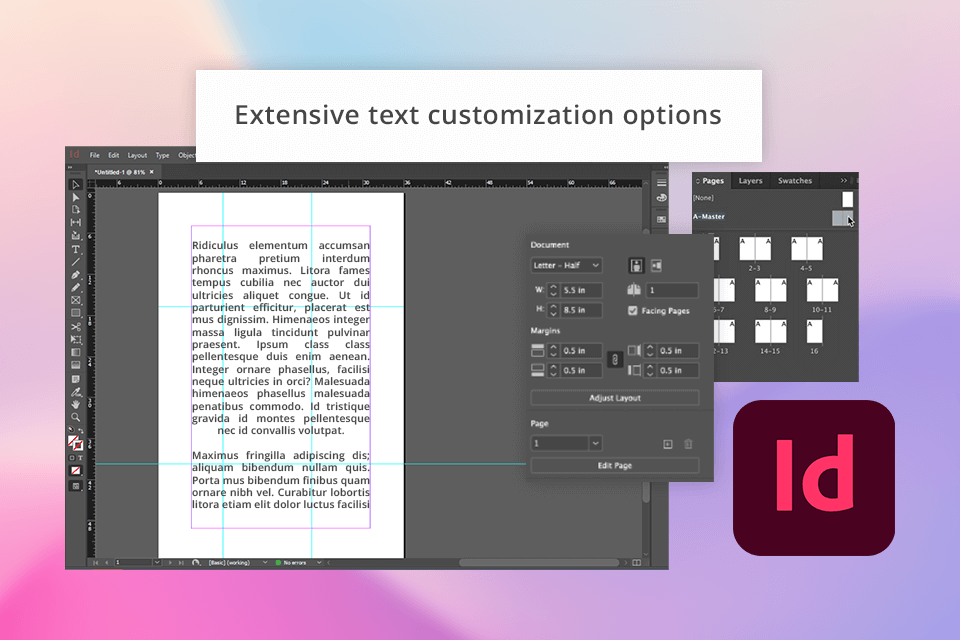Expand the panels double-arrow overflow
960x640 pixels.
pyautogui.click(x=843, y=181)
